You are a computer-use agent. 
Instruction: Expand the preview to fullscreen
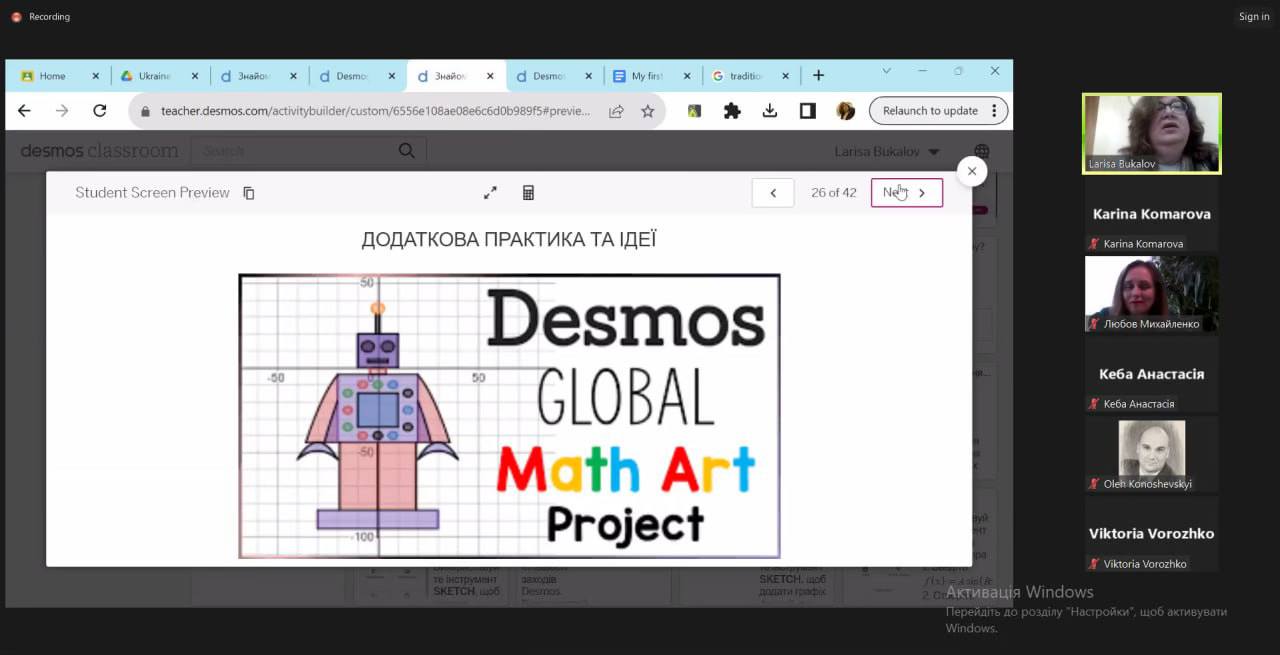coord(490,193)
